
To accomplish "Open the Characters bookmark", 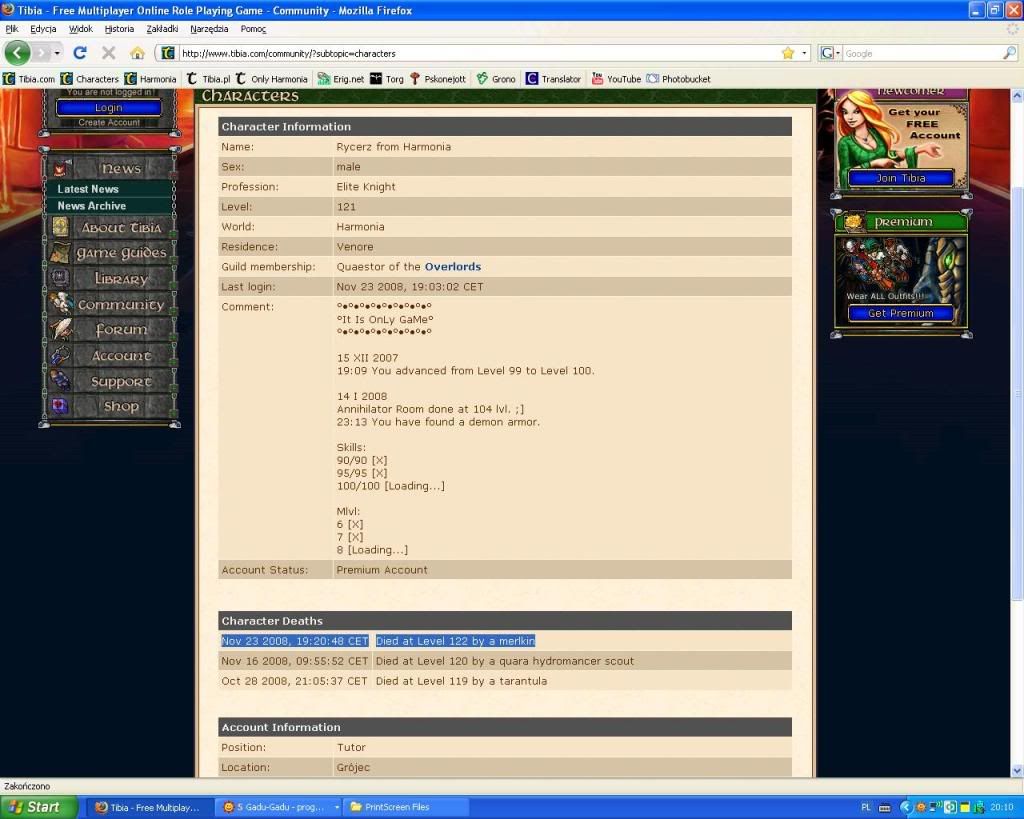I will (x=89, y=79).
